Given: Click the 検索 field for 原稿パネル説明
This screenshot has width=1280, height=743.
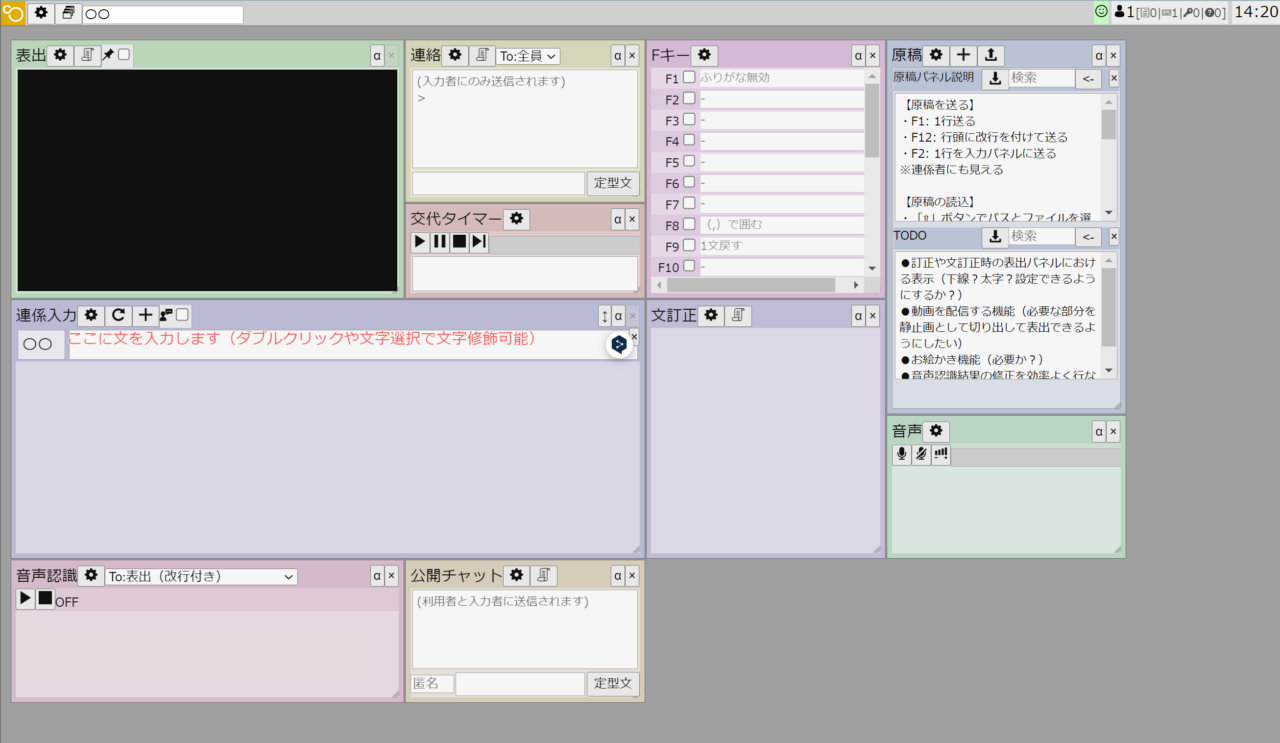Looking at the screenshot, I should 1041,78.
